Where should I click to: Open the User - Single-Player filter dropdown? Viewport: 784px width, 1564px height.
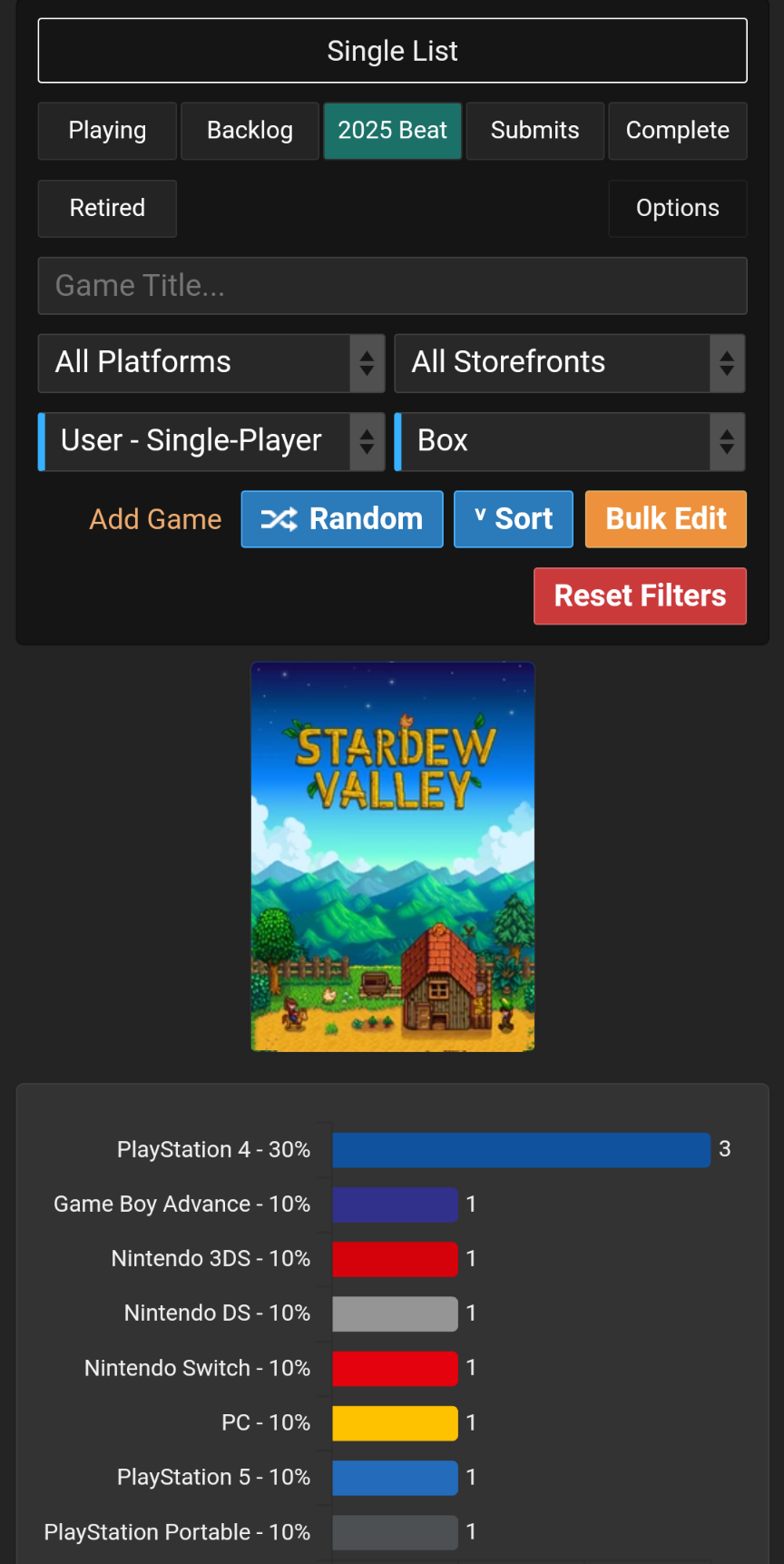coord(211,442)
